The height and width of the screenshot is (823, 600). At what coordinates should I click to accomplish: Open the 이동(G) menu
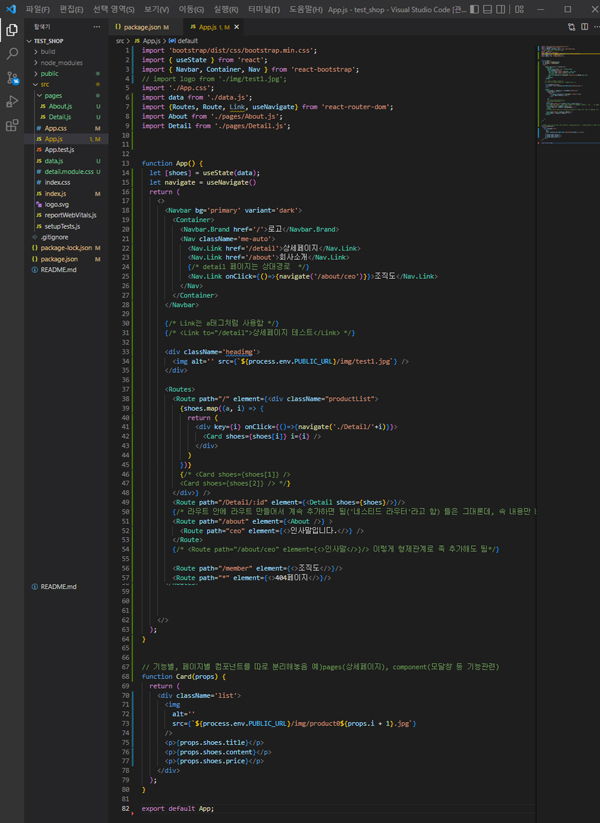(x=191, y=9)
